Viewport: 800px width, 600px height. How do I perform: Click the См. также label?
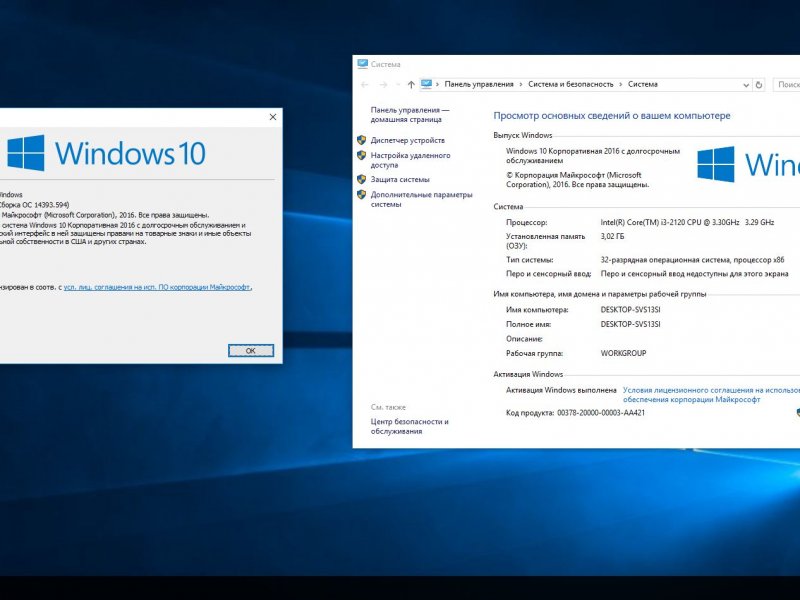click(388, 407)
